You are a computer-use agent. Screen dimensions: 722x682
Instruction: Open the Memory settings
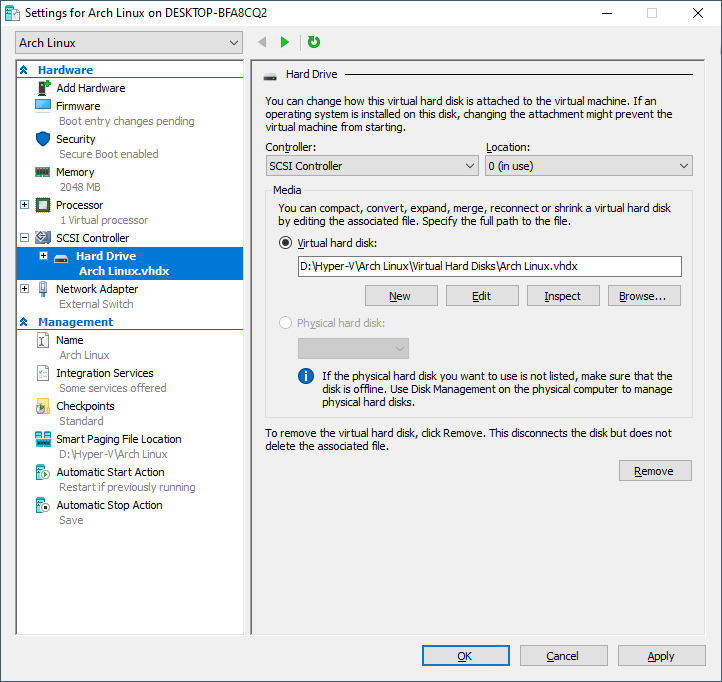point(75,172)
